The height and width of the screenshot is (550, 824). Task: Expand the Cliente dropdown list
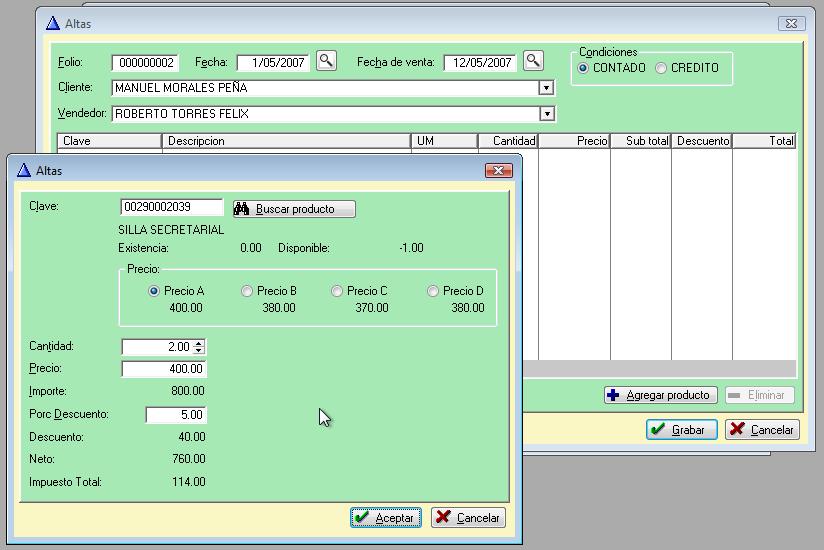coord(547,88)
